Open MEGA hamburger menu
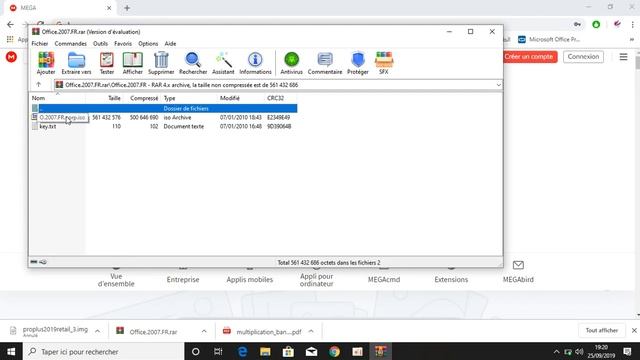Viewport: 640px width, 360px height. point(623,57)
